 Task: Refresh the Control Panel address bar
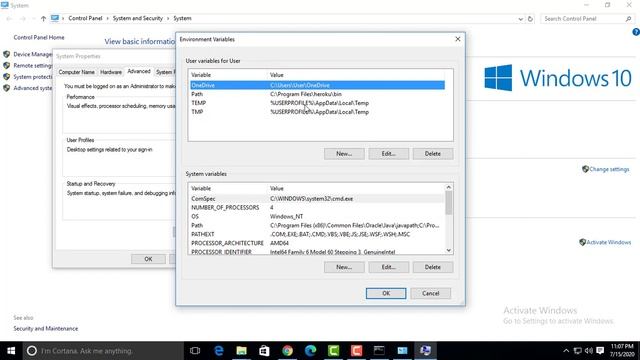click(530, 19)
